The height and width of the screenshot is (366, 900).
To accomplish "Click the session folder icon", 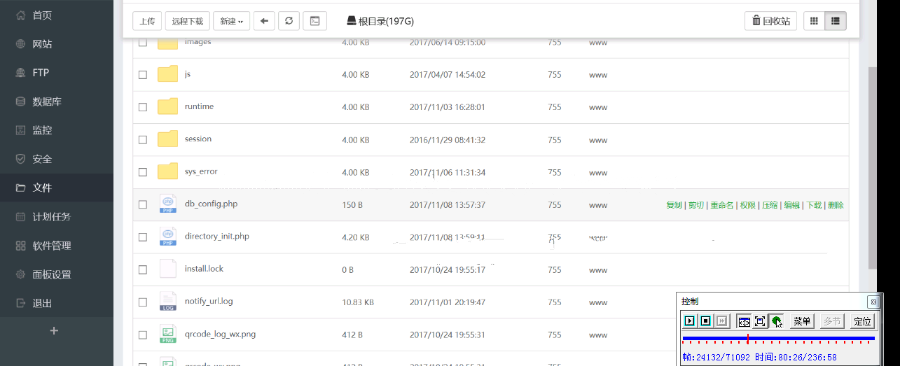I will point(168,139).
